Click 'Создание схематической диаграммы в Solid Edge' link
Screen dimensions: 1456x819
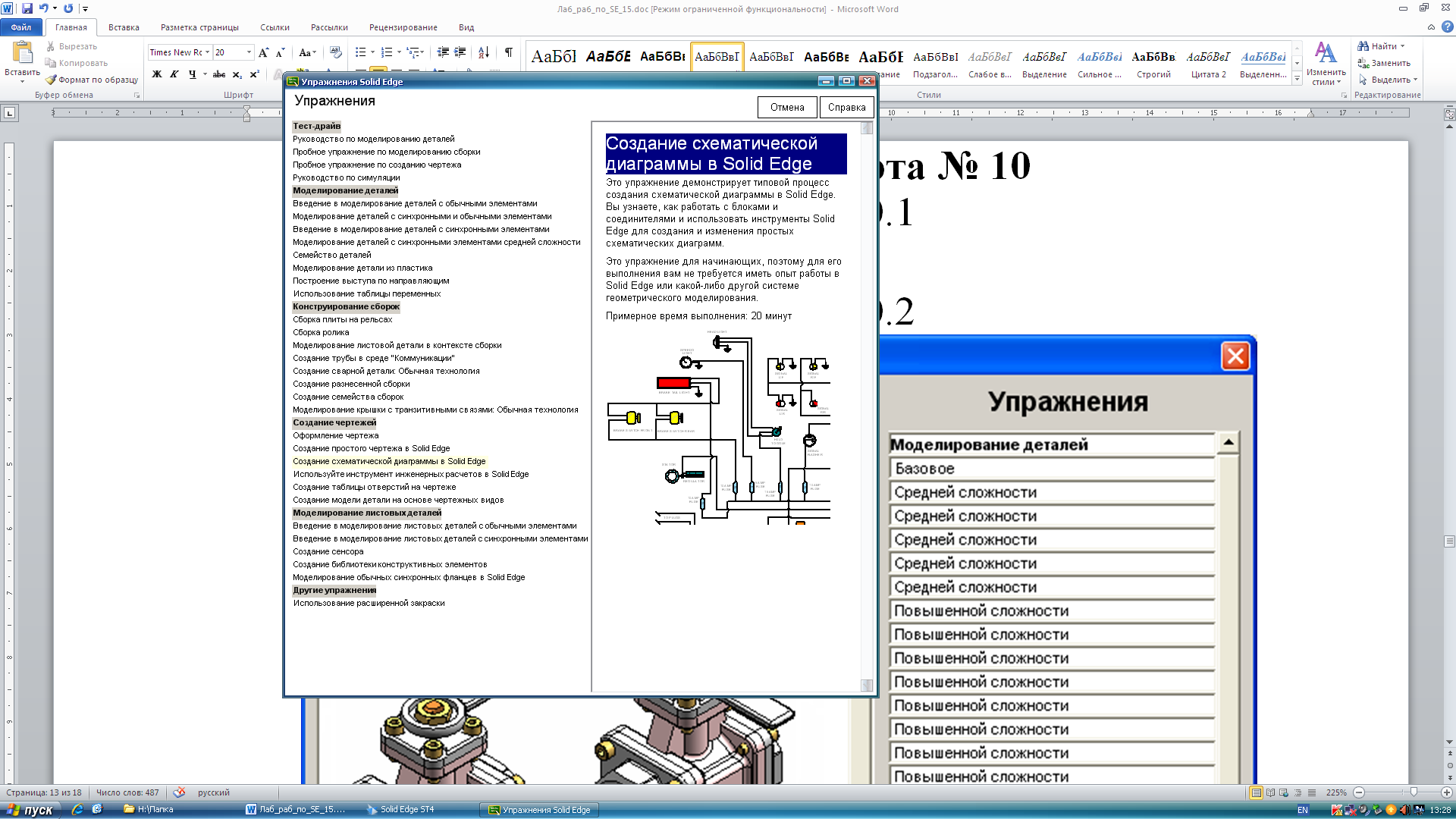click(x=389, y=462)
